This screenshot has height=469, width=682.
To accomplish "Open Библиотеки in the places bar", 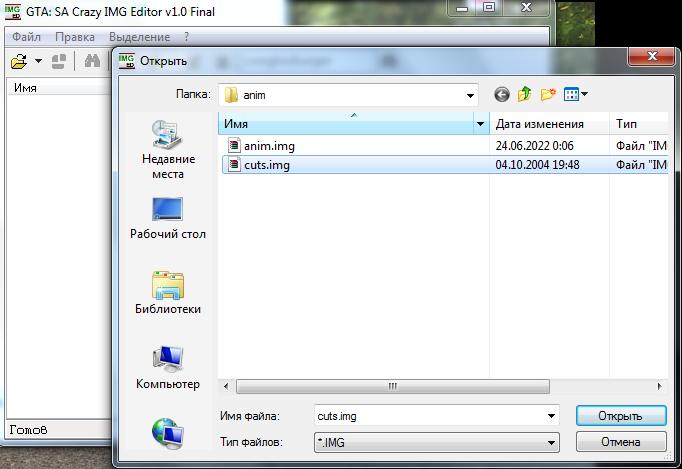I will click(168, 292).
